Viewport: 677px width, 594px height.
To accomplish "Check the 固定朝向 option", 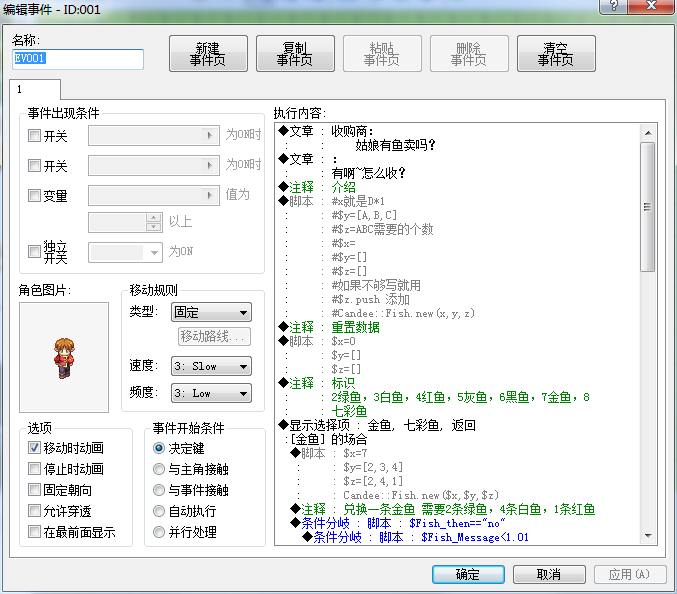I will 34,490.
